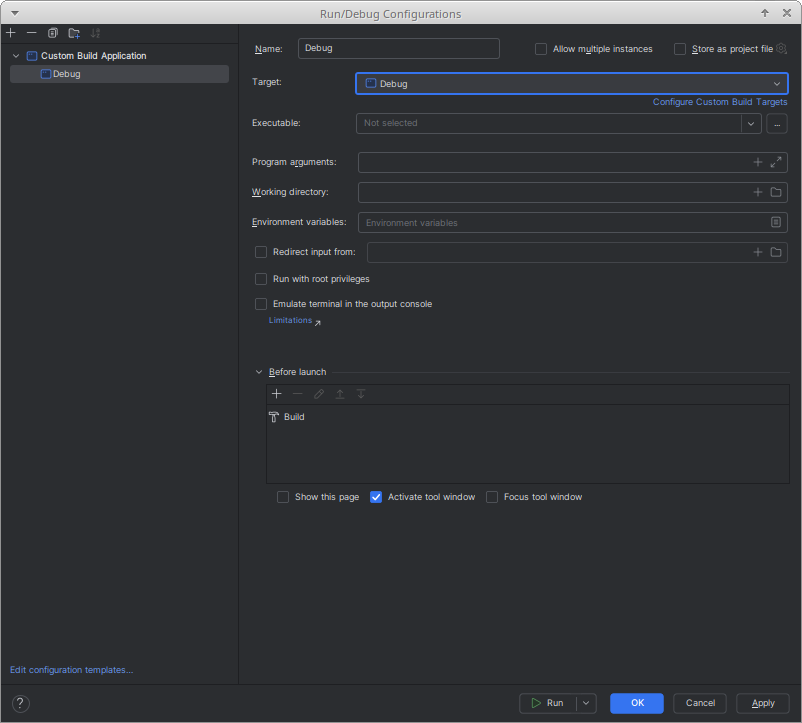
Task: Enable Redirect input from checkbox
Action: (x=261, y=252)
